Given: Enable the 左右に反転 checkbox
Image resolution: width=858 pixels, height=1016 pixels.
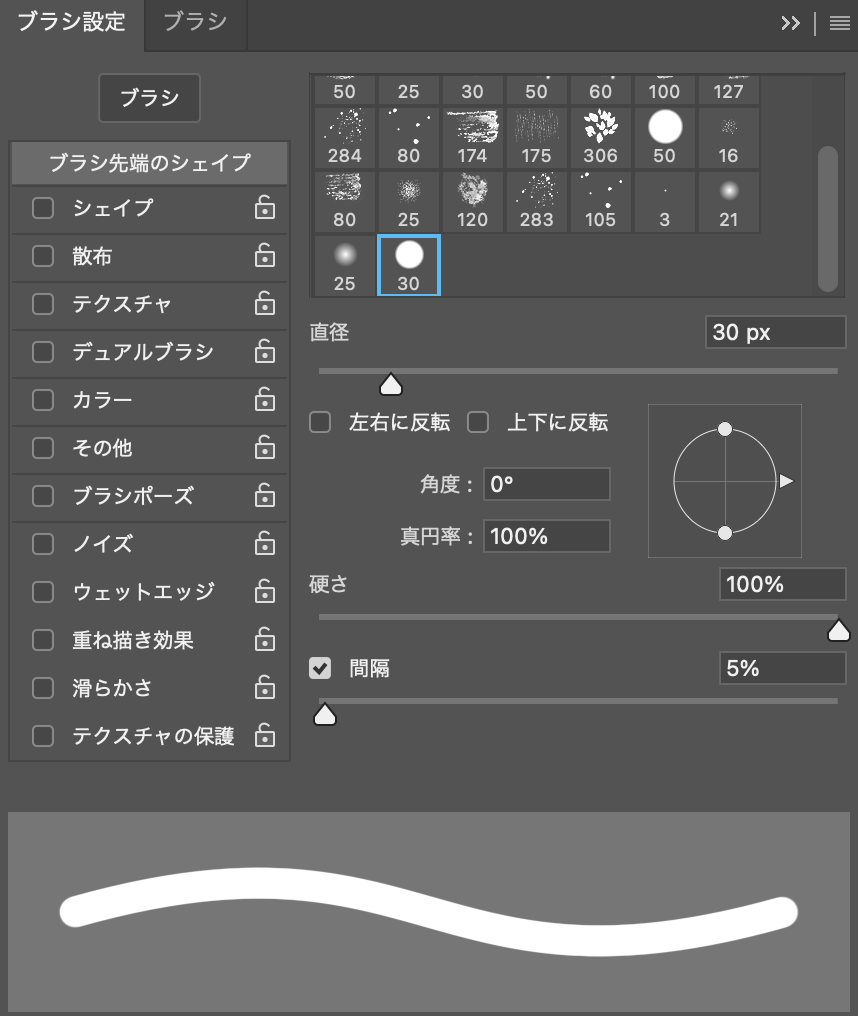Looking at the screenshot, I should click(320, 422).
